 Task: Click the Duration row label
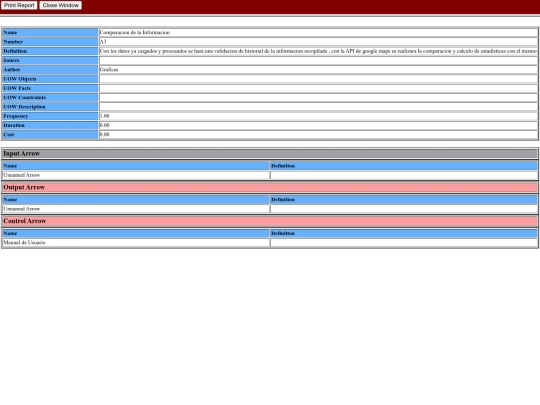point(50,125)
